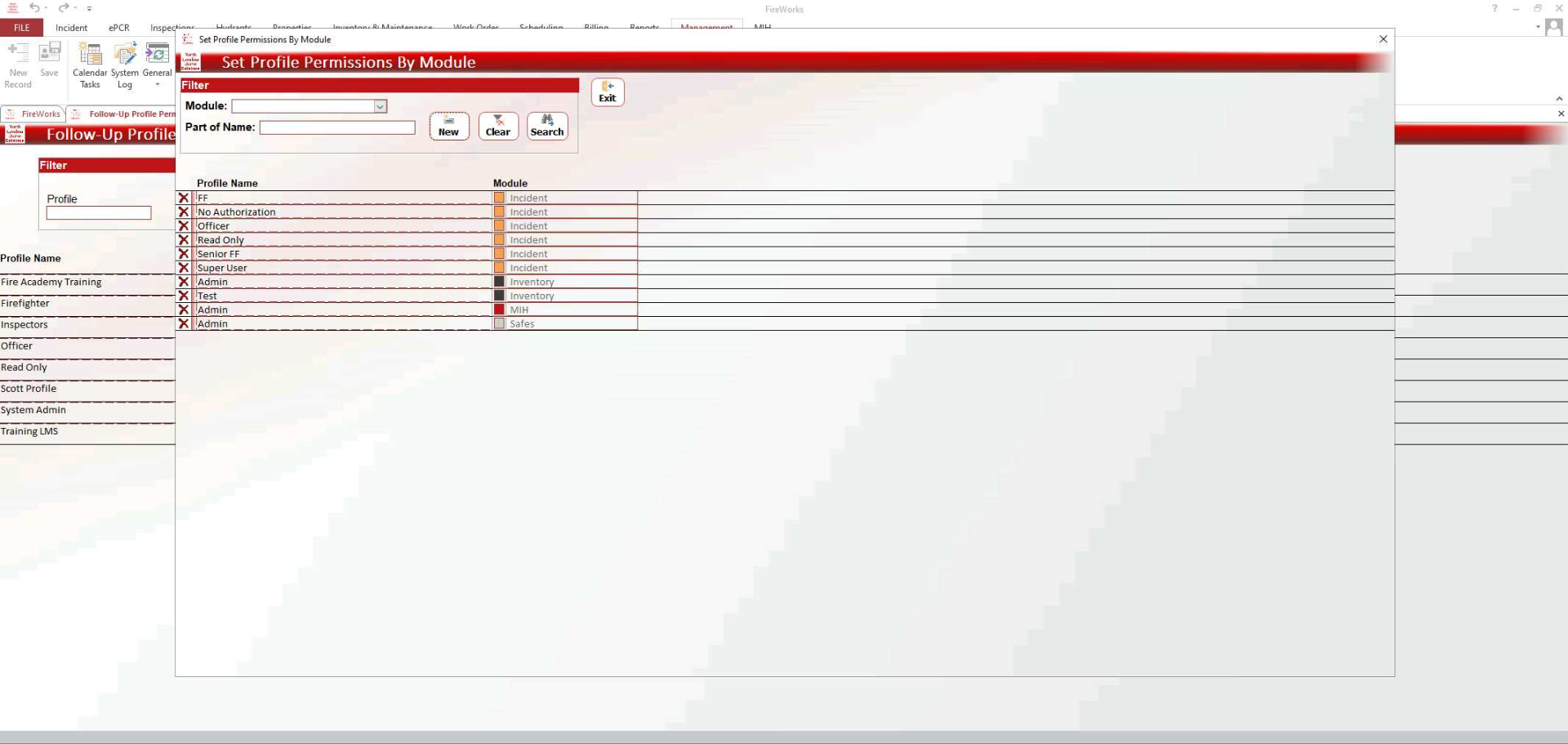Click the New profile permission button
The image size is (1568, 744).
(449, 126)
